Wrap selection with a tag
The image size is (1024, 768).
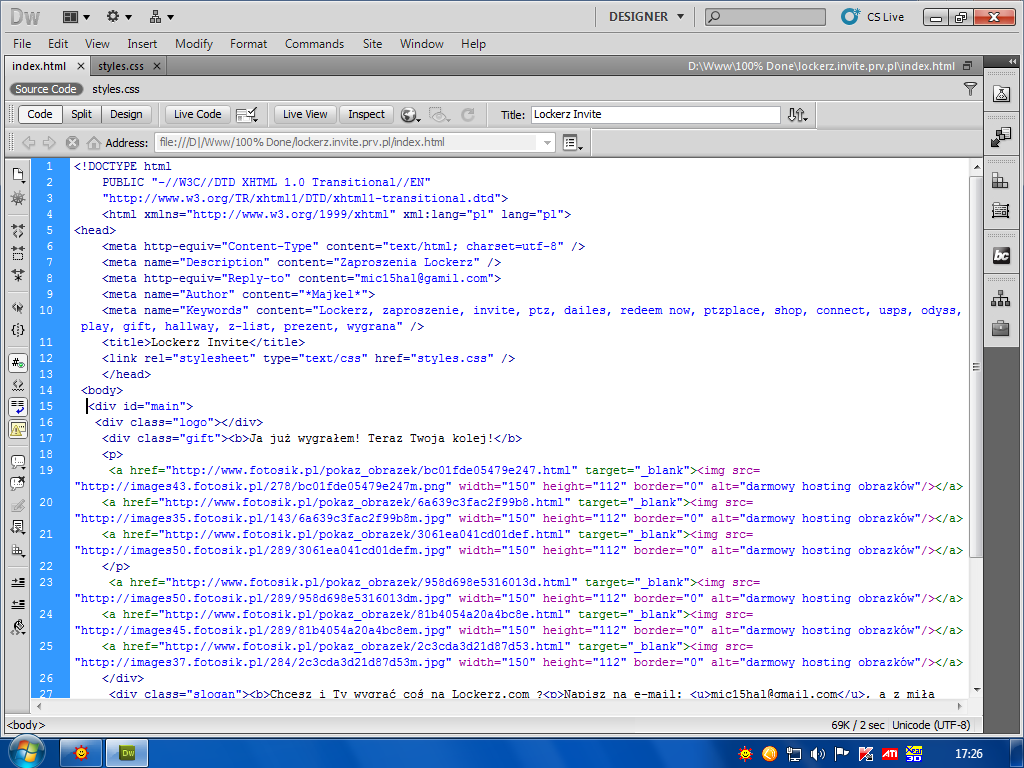pos(18,505)
